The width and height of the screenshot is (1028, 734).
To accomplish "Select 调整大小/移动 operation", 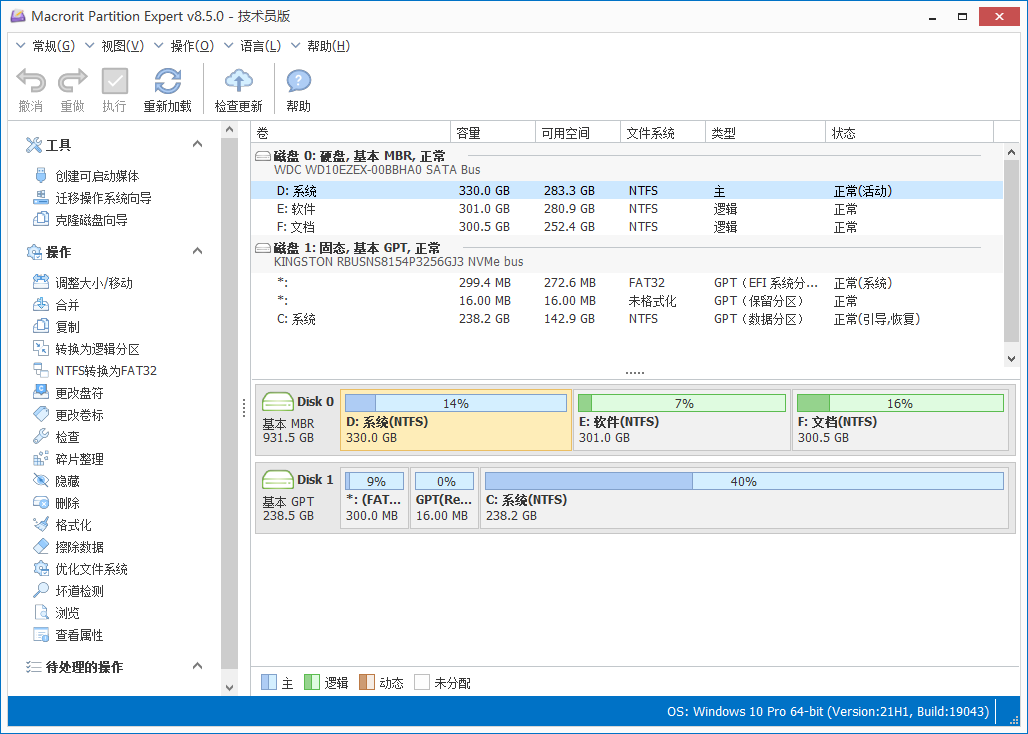I will coord(93,283).
